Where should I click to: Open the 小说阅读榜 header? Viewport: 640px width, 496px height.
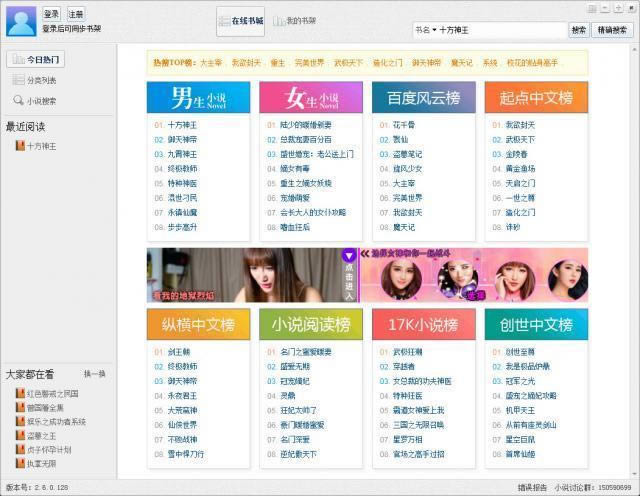coord(311,324)
